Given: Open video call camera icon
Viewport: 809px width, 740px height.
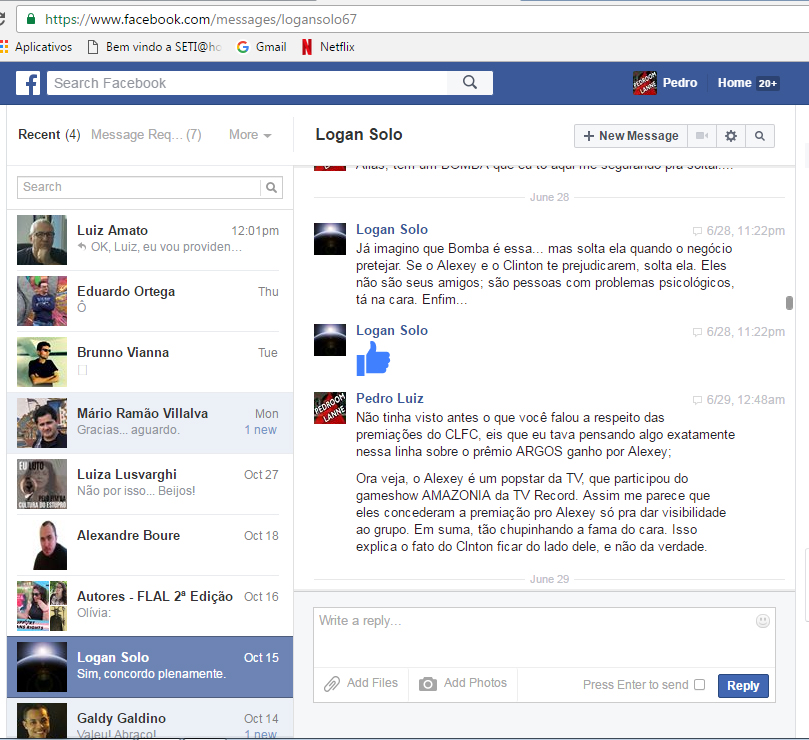Looking at the screenshot, I should pos(702,136).
